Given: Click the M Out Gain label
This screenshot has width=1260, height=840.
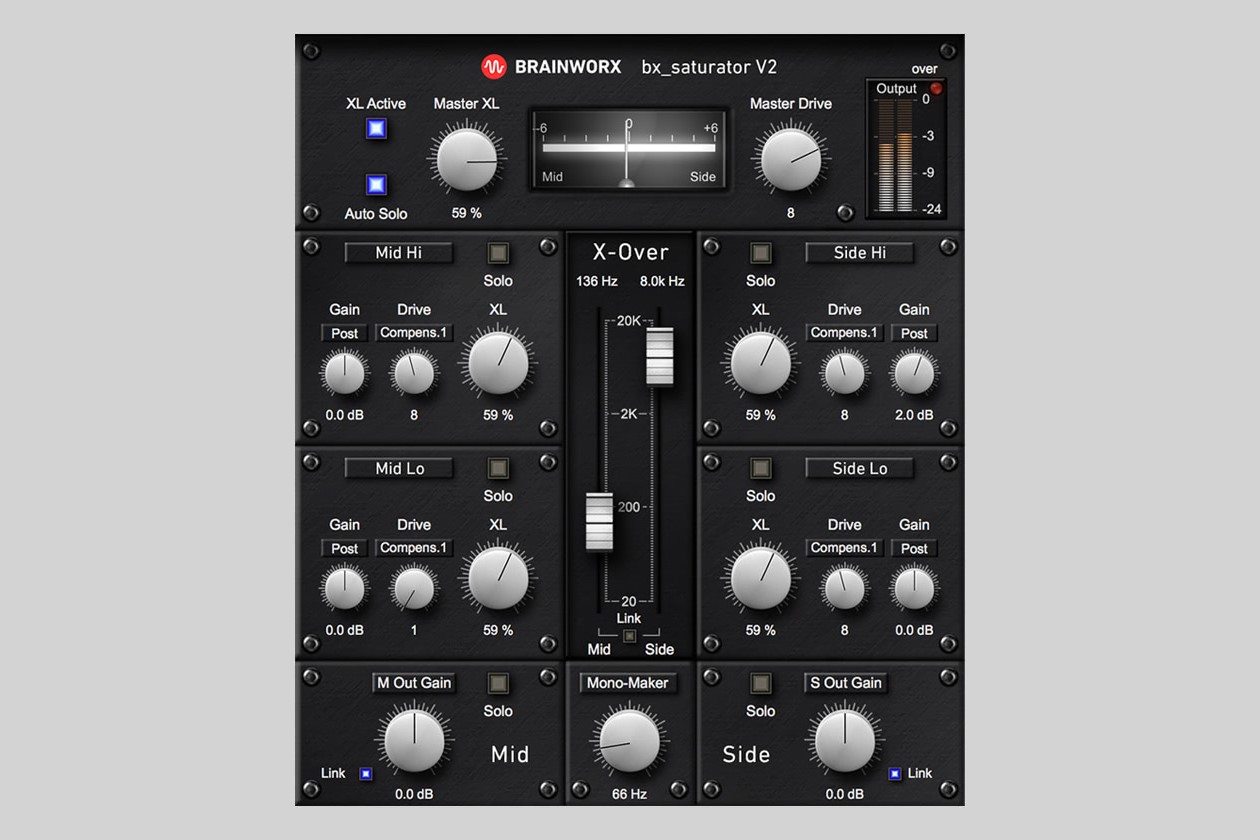Looking at the screenshot, I should 414,683.
